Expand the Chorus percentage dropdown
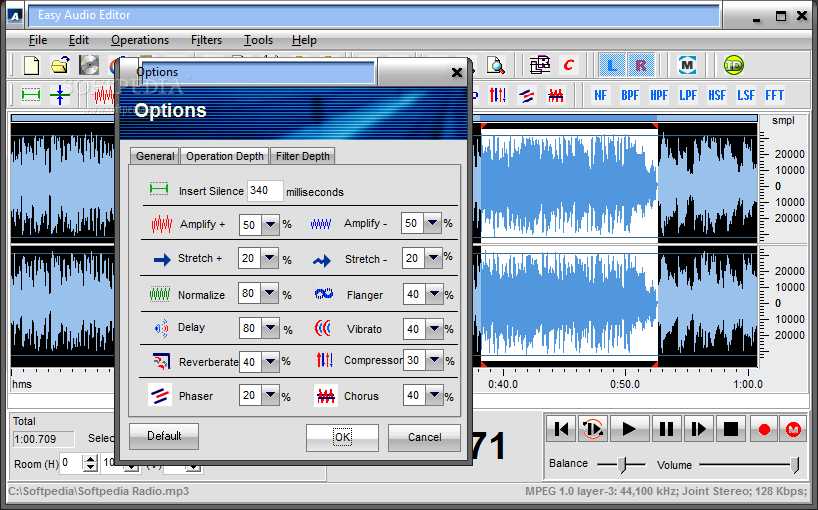This screenshot has width=818, height=510. tap(435, 396)
